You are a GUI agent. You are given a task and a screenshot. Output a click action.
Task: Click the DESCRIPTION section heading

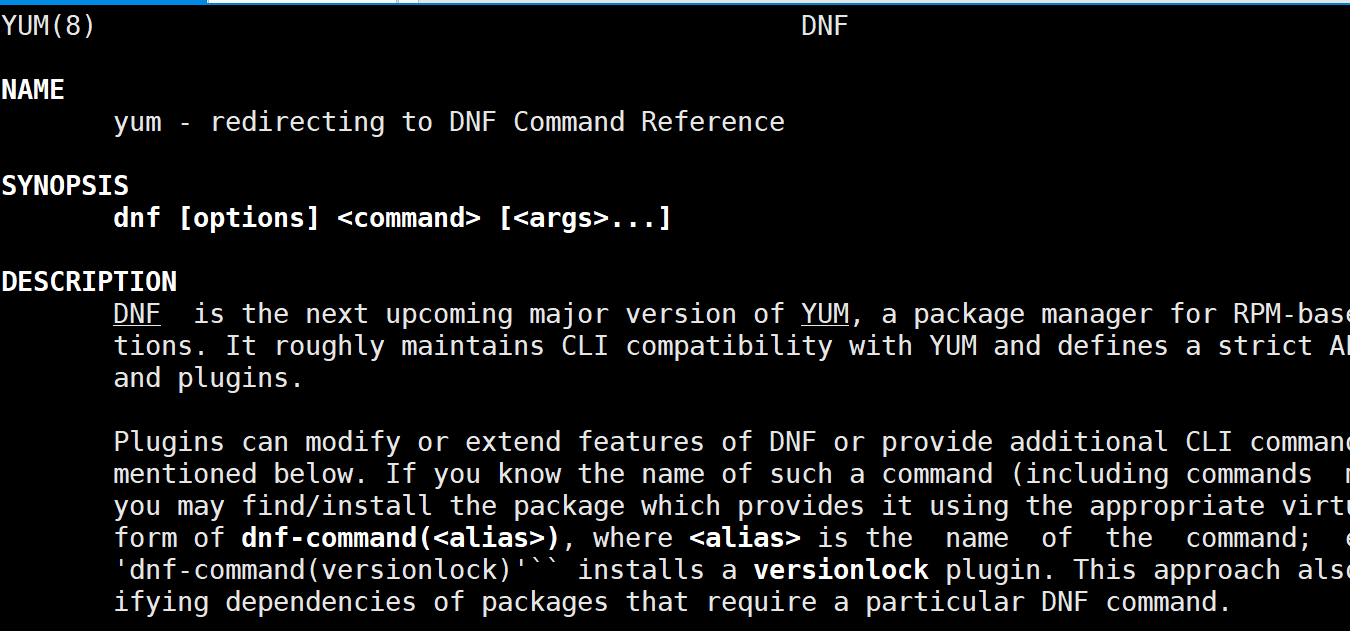[89, 282]
